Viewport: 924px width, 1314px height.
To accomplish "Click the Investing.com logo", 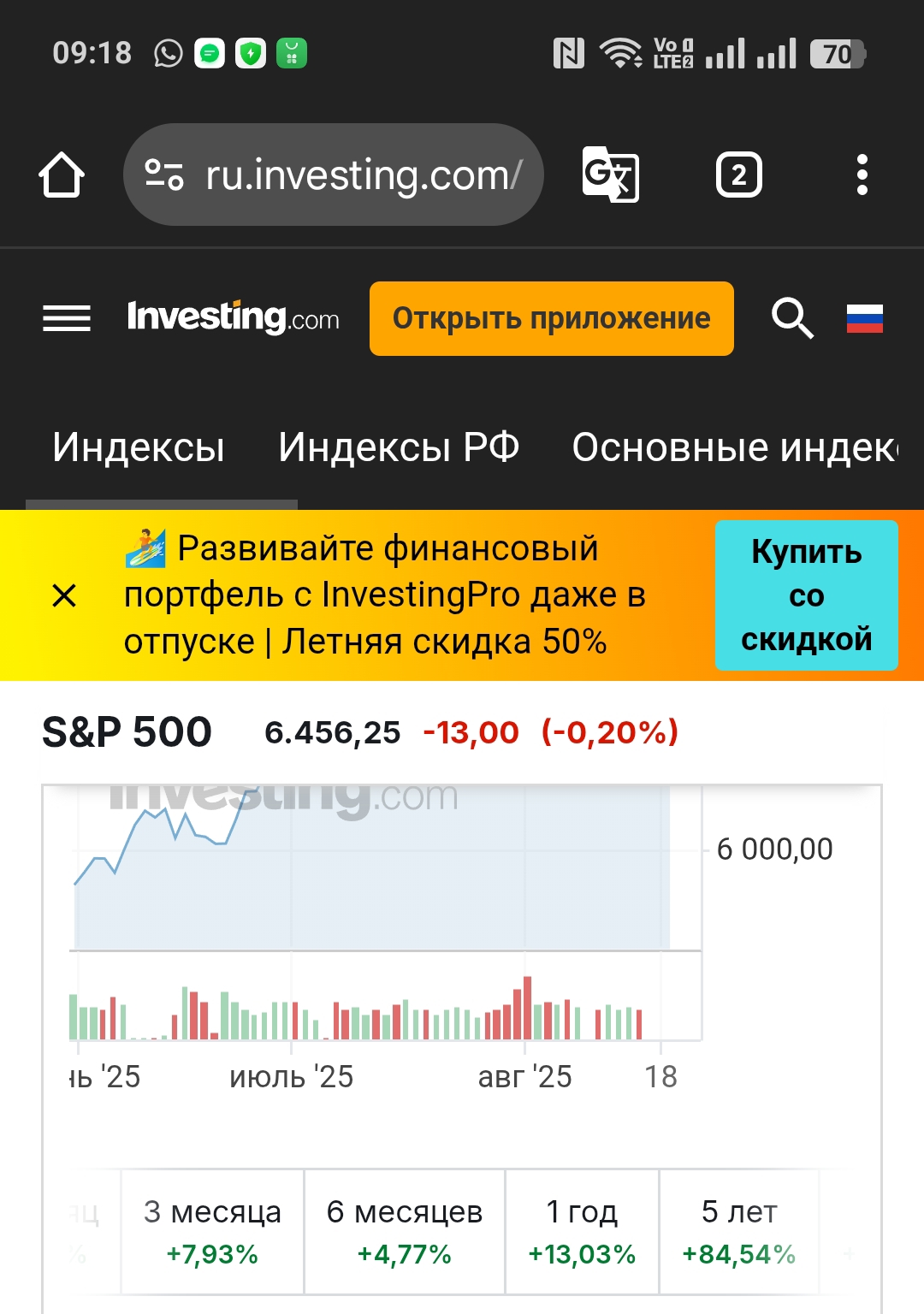I will 233,318.
